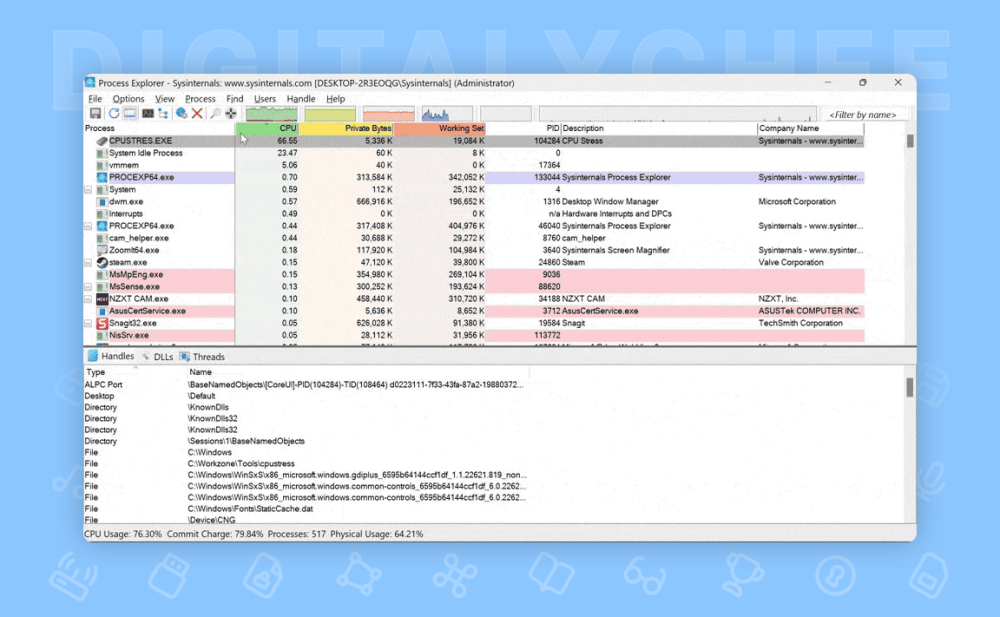Click the Threads tab icon
This screenshot has height=617, width=1000.
pos(185,357)
